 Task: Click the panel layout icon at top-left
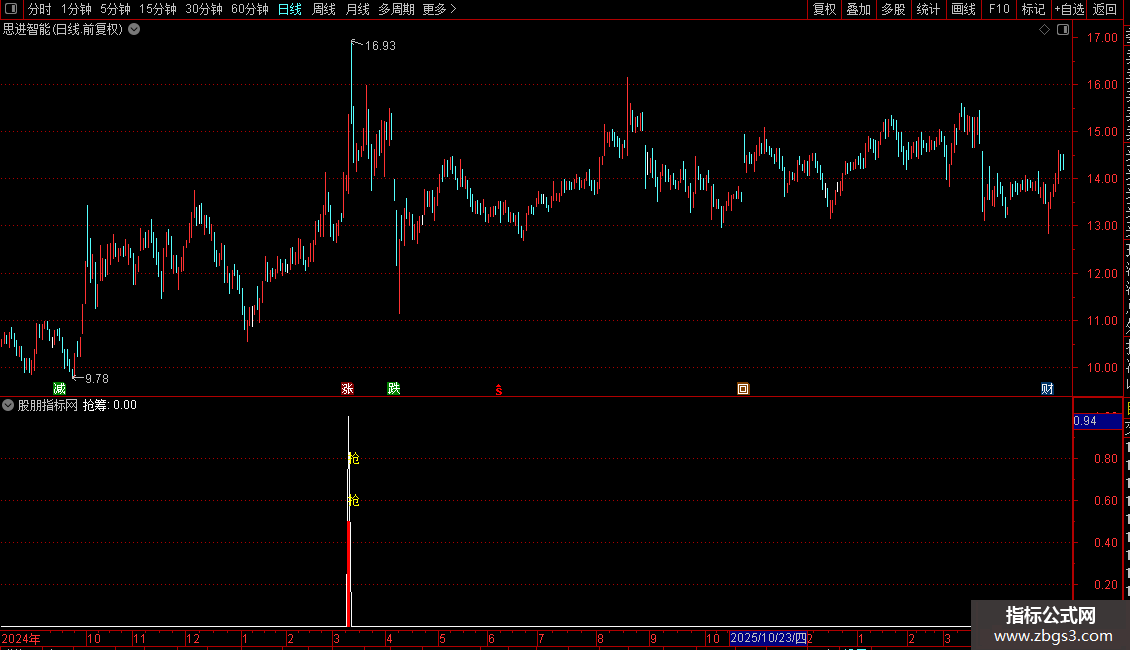tap(11, 9)
